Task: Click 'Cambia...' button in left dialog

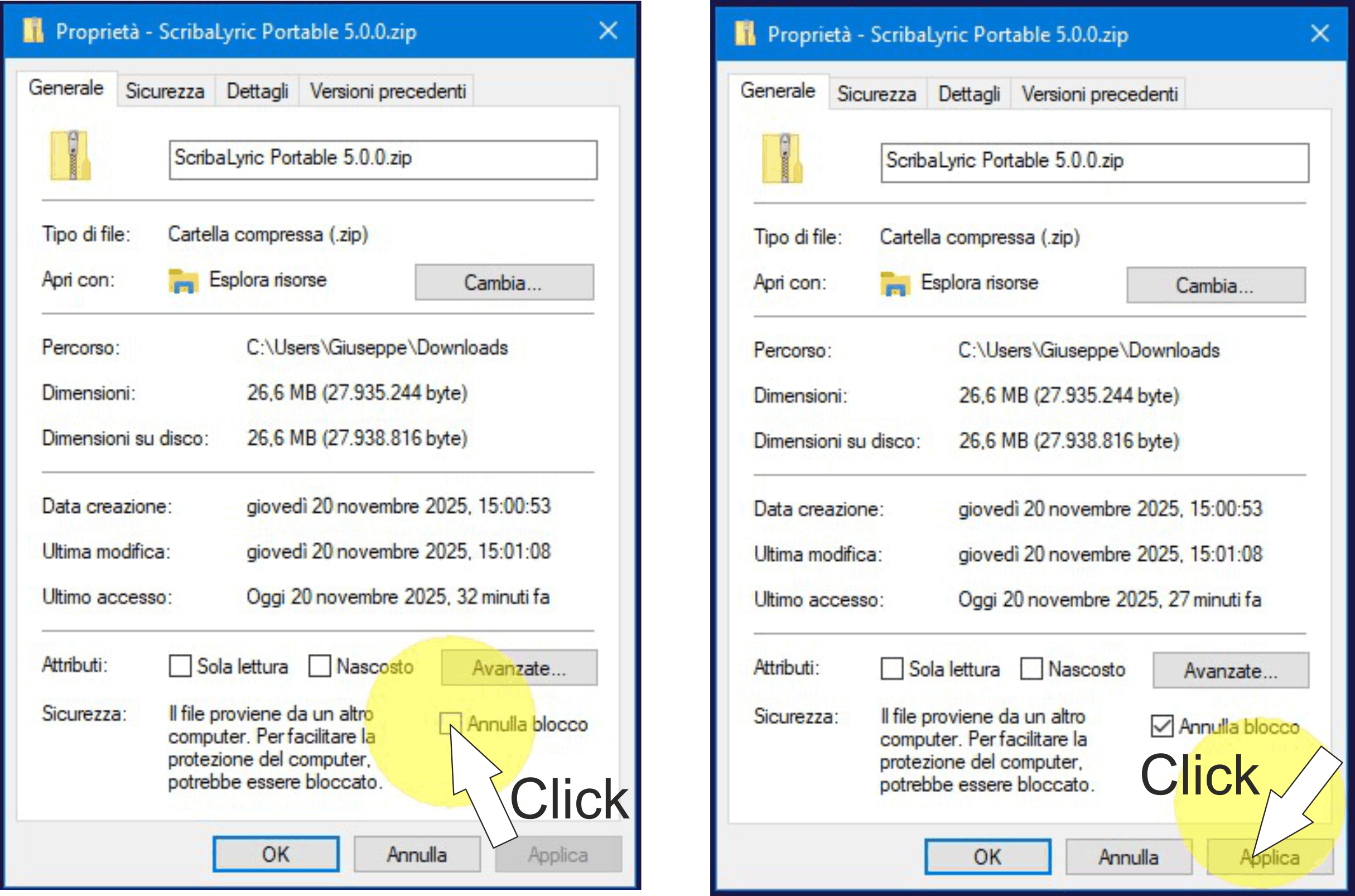Action: tap(504, 282)
